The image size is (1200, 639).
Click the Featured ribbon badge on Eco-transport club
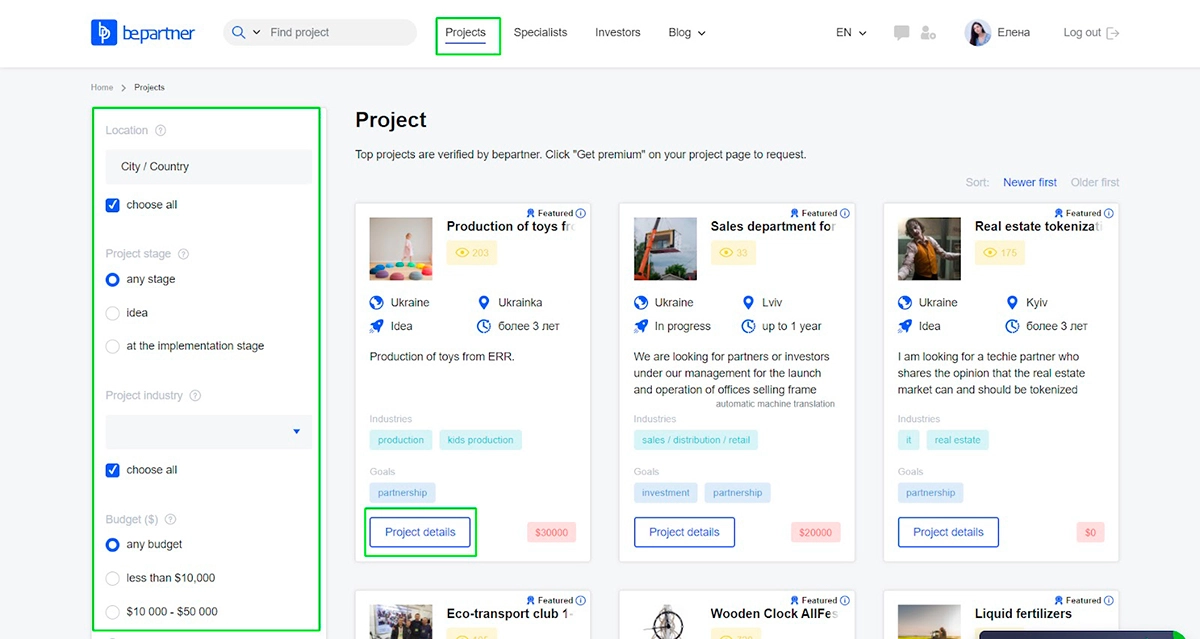[531, 600]
